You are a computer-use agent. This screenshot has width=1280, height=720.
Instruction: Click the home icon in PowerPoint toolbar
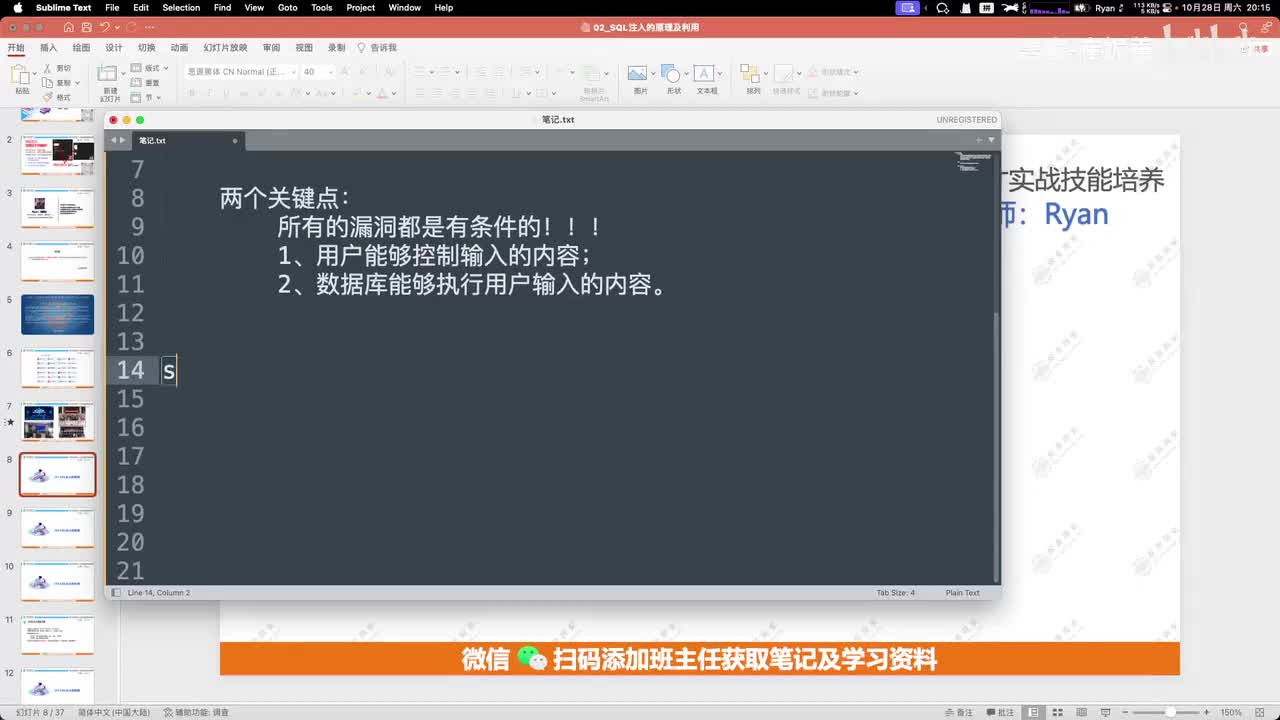coord(70,27)
